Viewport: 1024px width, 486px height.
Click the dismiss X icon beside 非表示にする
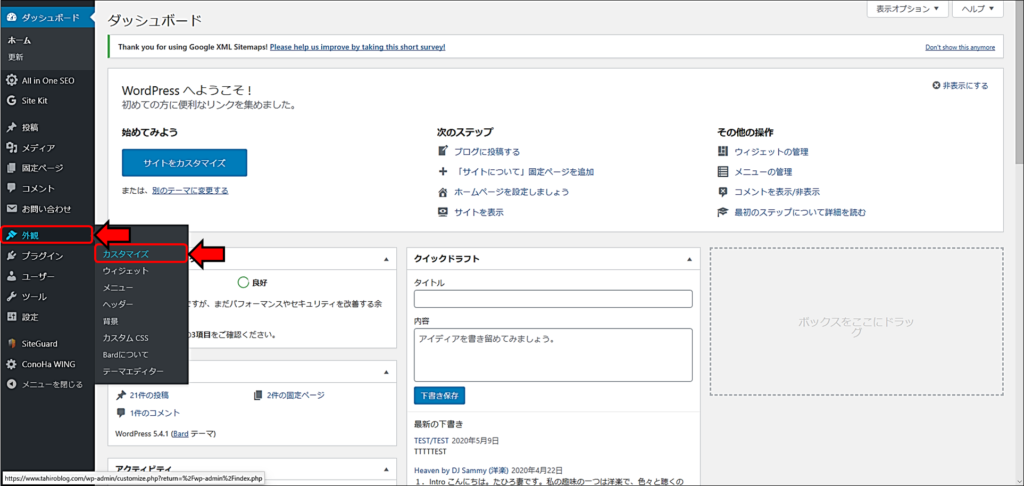[x=936, y=86]
